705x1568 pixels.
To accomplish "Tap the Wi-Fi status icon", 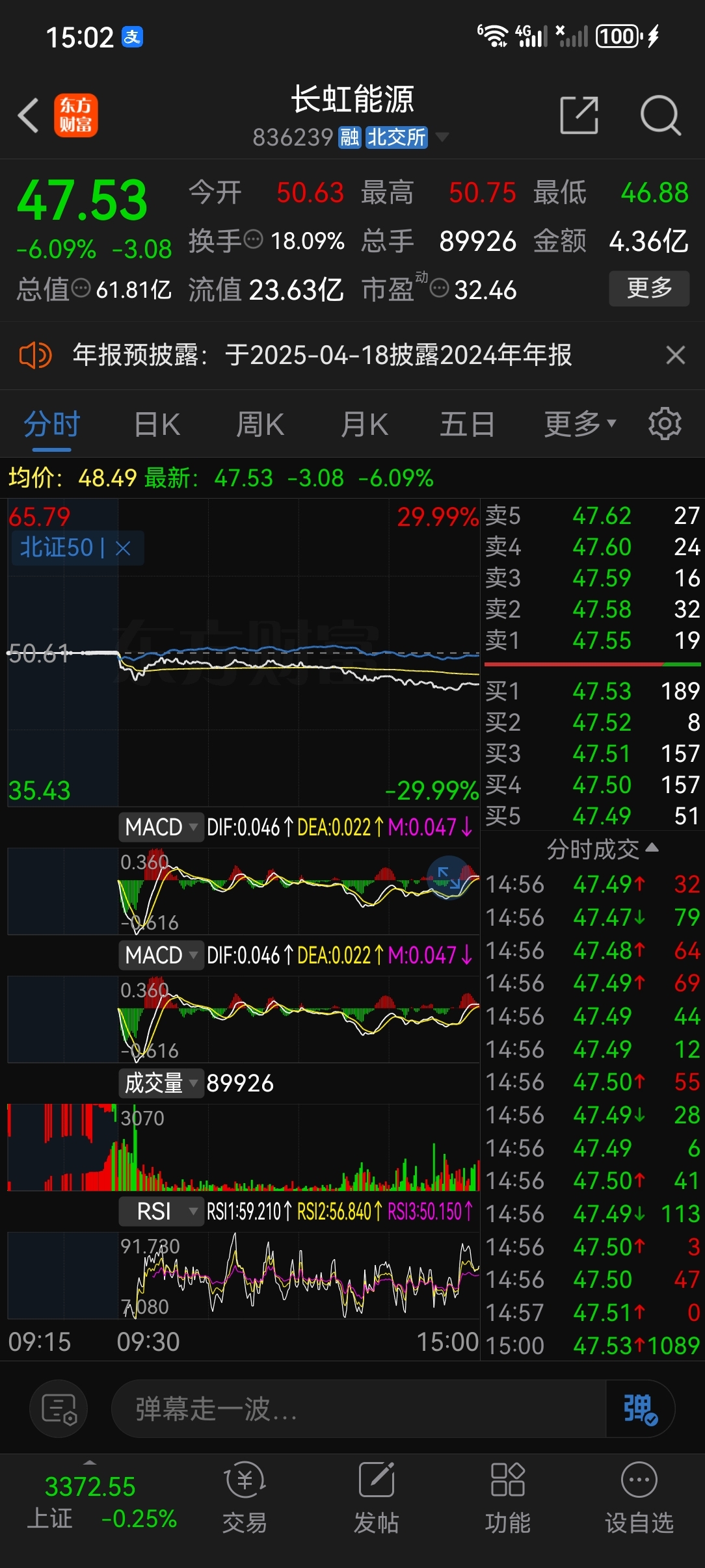I will point(492,36).
